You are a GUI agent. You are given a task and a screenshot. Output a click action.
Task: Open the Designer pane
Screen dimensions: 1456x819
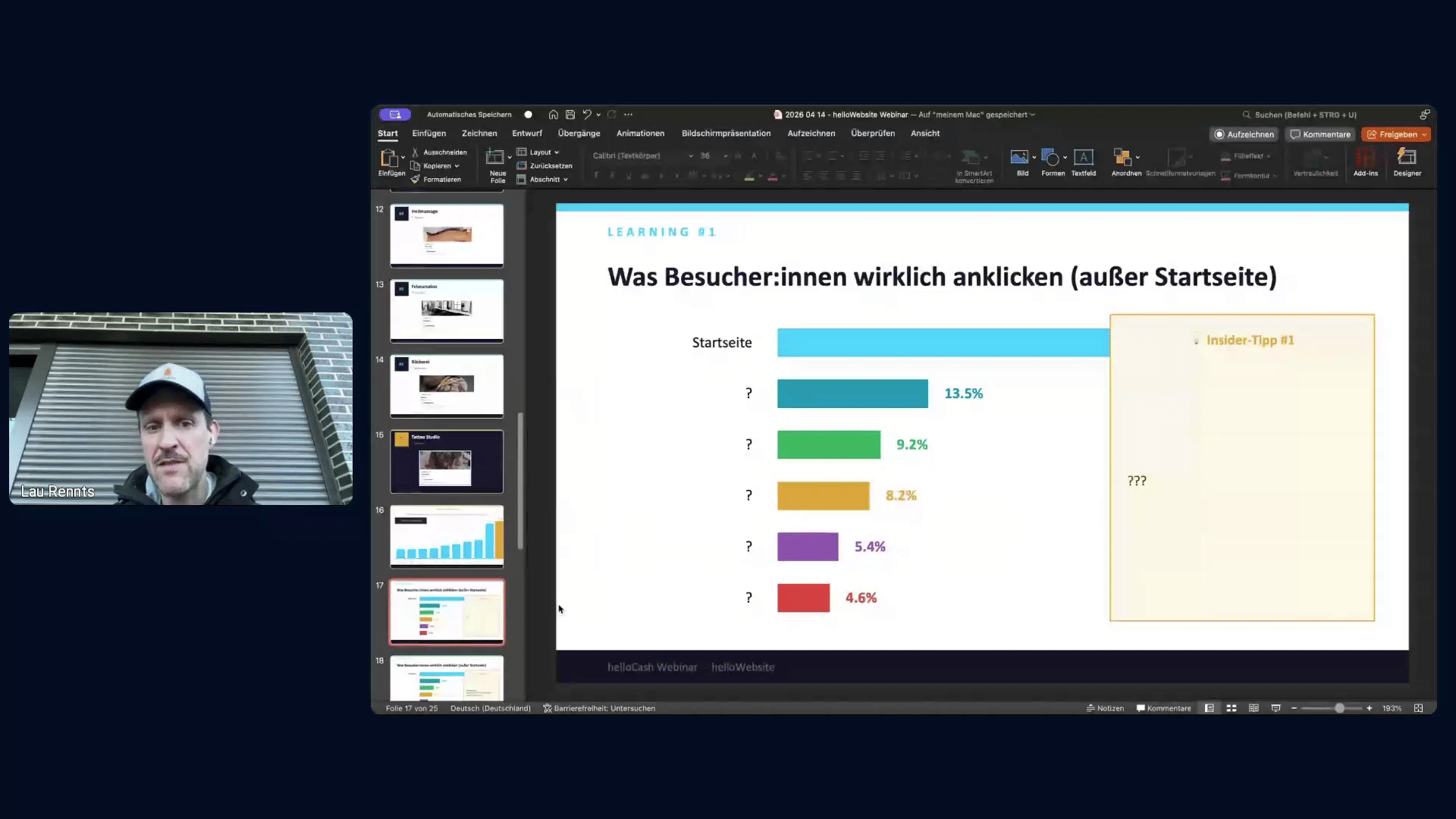(1407, 162)
